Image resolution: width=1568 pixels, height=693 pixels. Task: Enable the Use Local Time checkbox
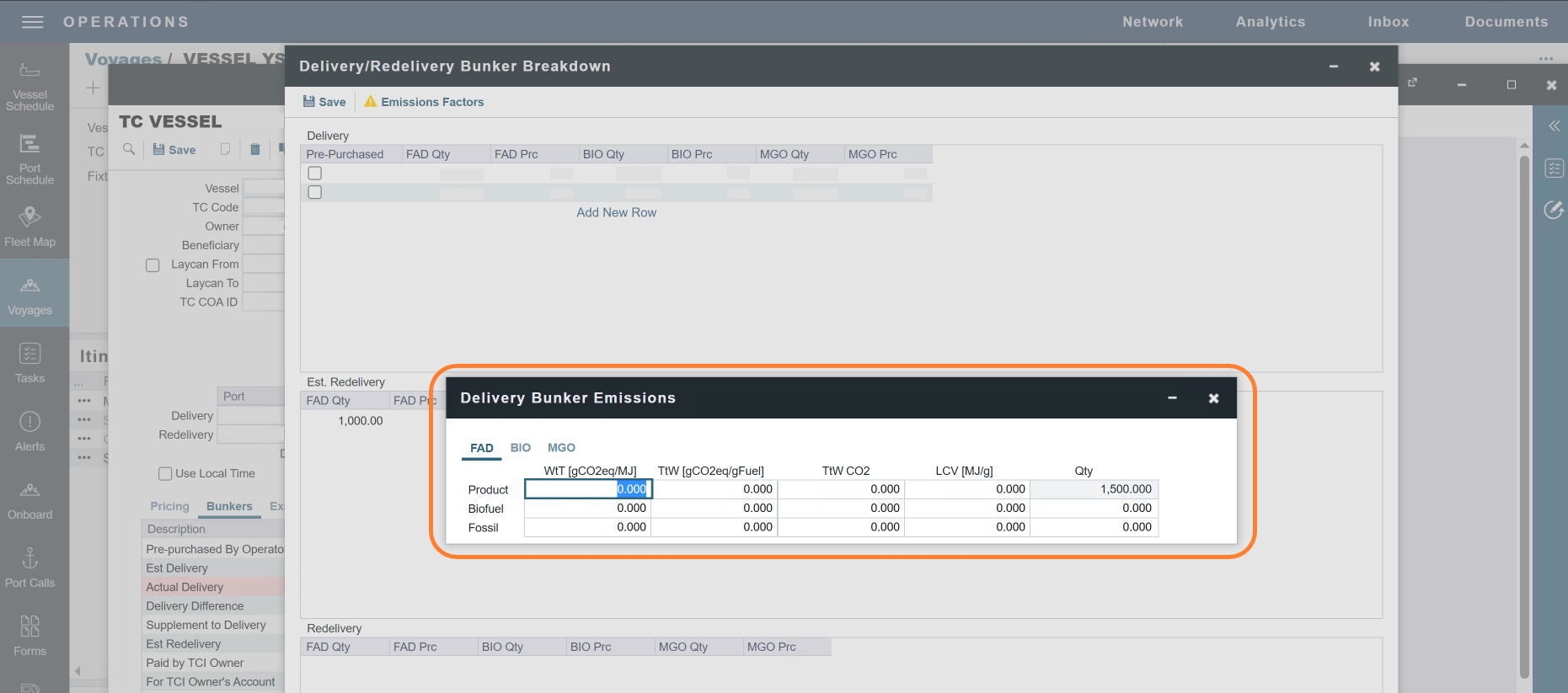point(165,474)
